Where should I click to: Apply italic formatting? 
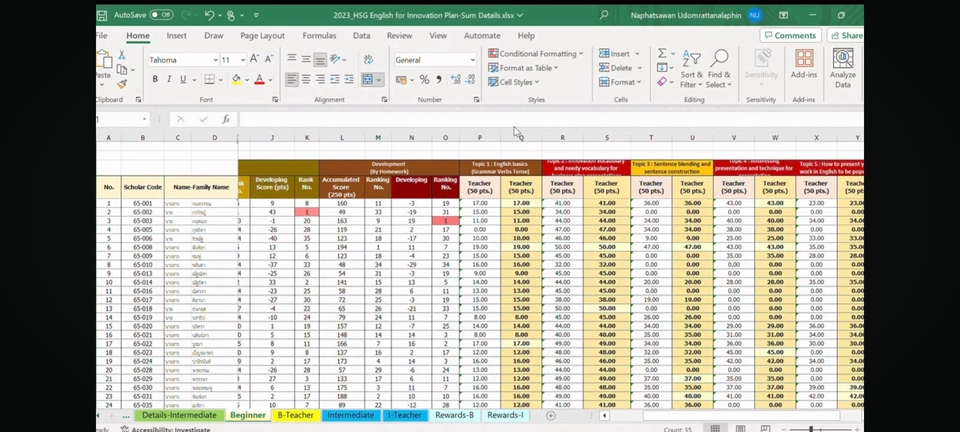tap(168, 80)
